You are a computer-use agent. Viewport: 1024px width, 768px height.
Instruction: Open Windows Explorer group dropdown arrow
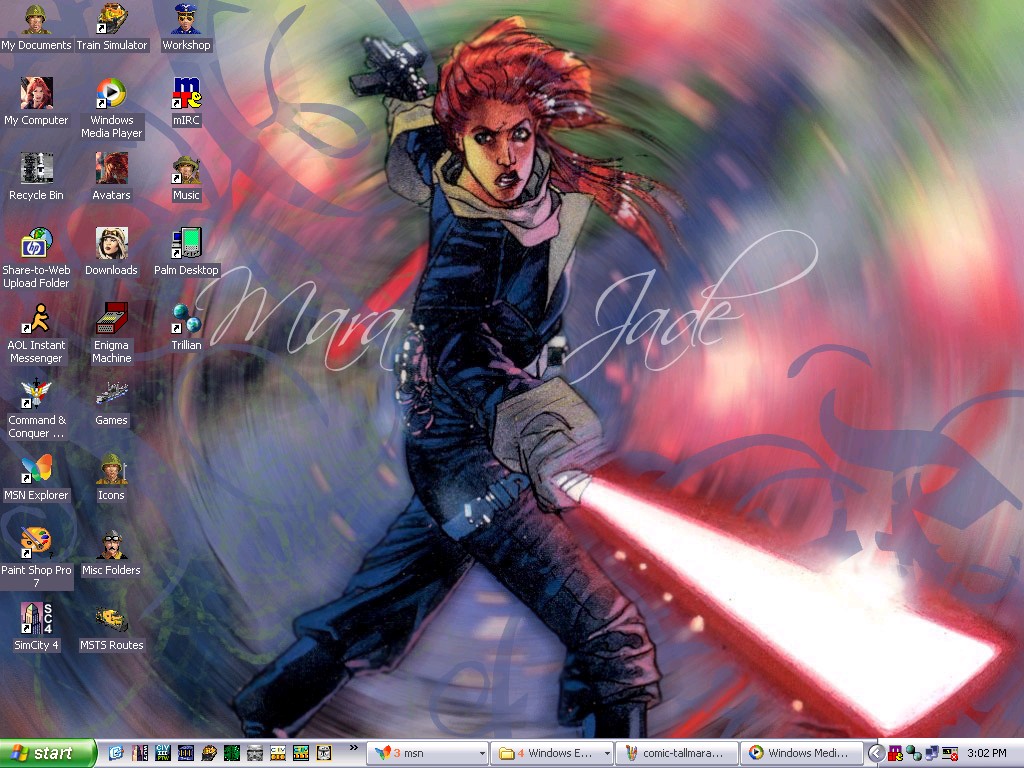point(607,754)
